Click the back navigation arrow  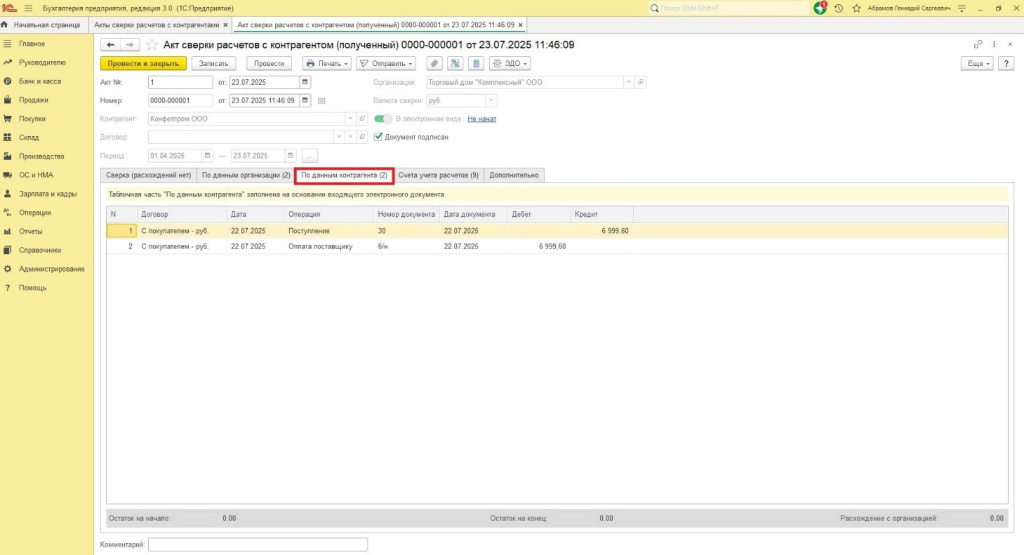pos(110,45)
